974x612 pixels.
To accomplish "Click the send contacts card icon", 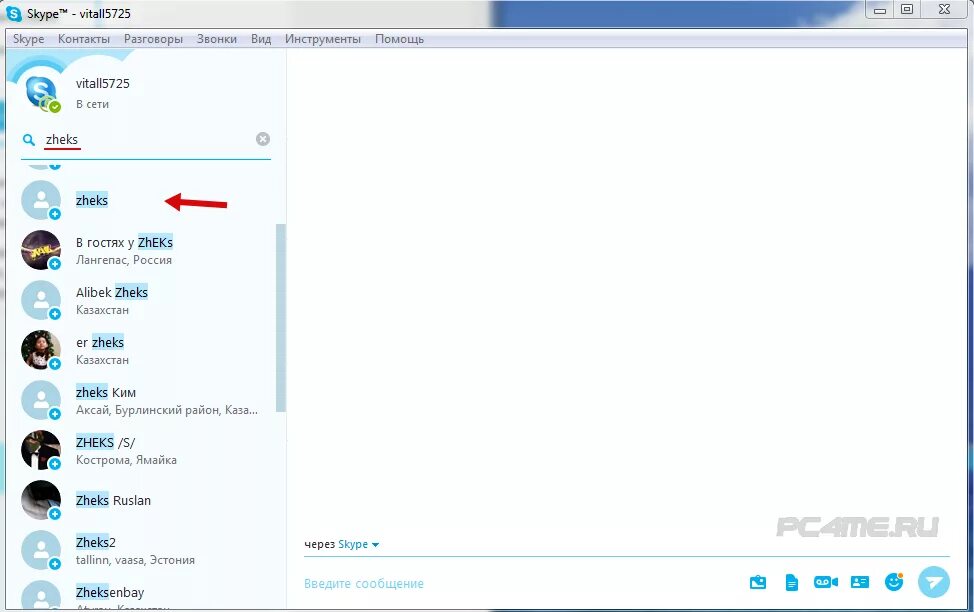I will [x=860, y=582].
